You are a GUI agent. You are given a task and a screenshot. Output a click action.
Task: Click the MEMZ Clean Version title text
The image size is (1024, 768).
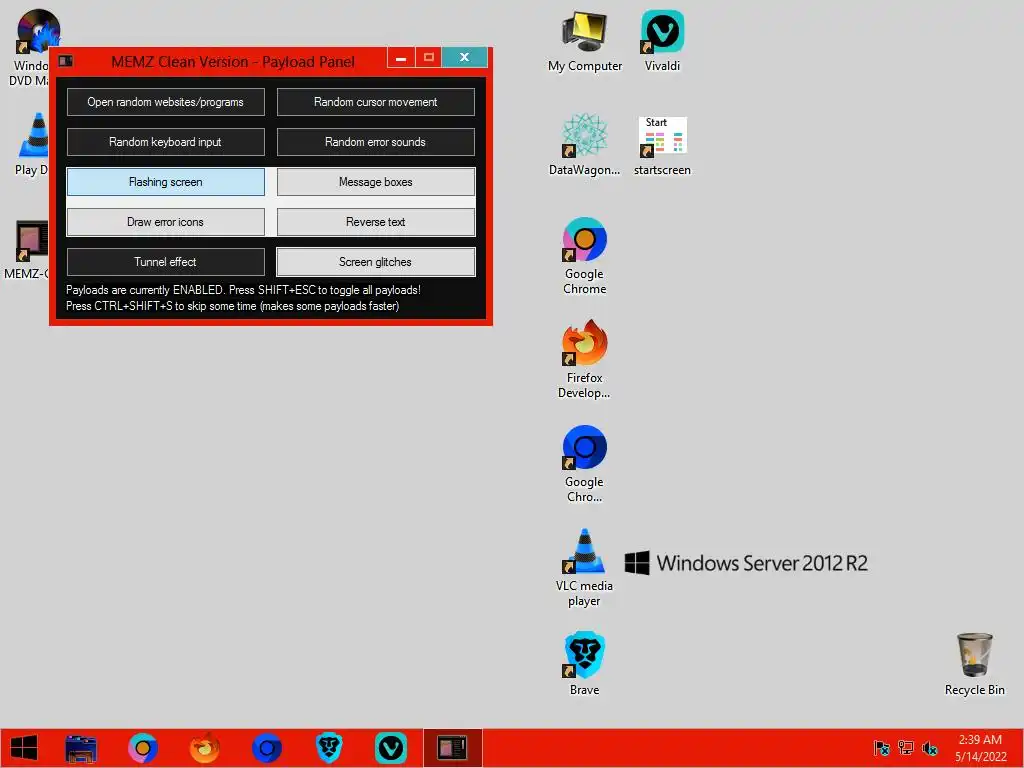click(x=233, y=62)
